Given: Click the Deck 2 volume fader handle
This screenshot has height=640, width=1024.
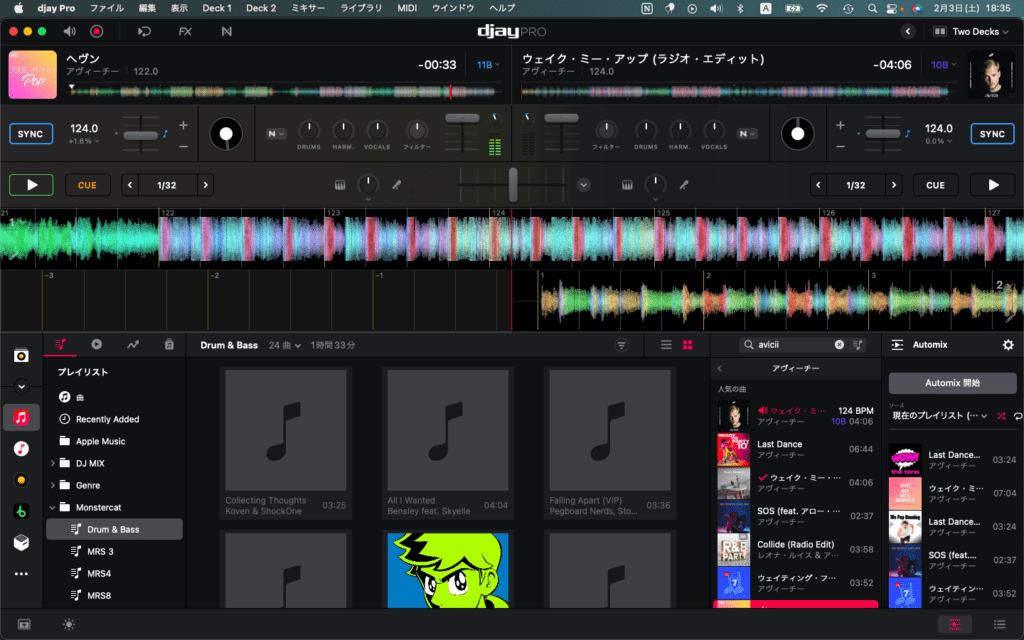Looking at the screenshot, I should [x=561, y=118].
